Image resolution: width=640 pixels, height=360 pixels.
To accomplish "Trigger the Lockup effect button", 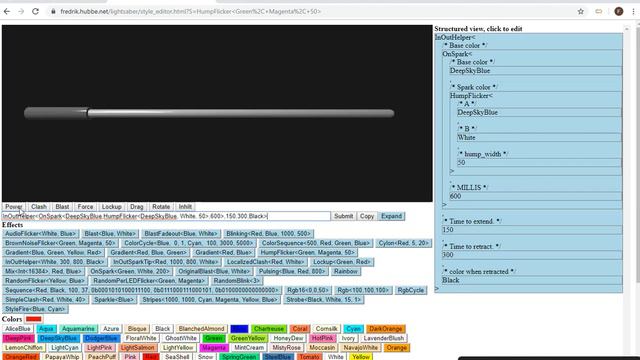I will coord(111,207).
